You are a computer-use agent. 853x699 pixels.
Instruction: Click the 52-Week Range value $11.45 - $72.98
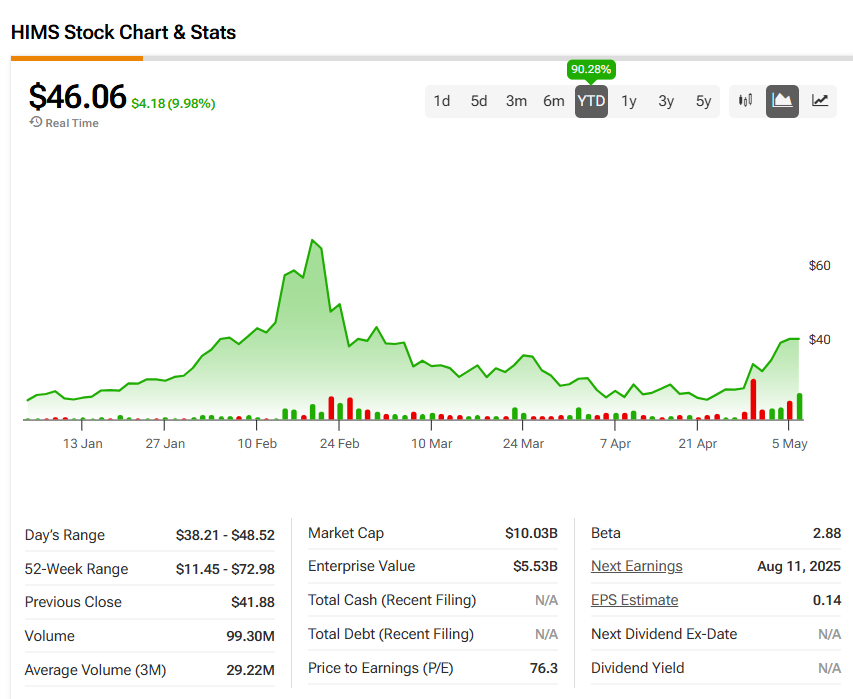click(225, 569)
